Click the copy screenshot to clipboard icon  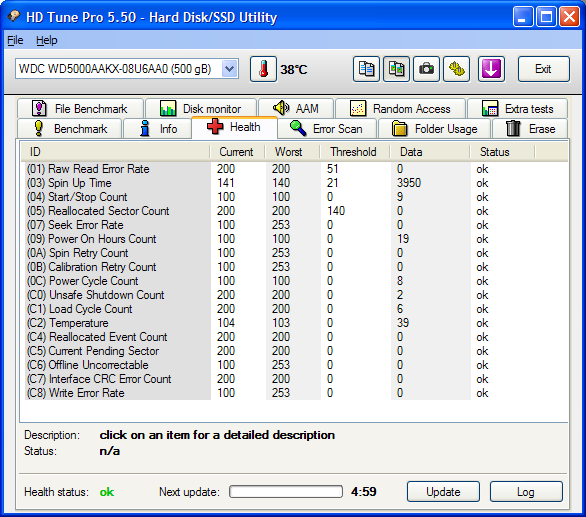pyautogui.click(x=396, y=69)
